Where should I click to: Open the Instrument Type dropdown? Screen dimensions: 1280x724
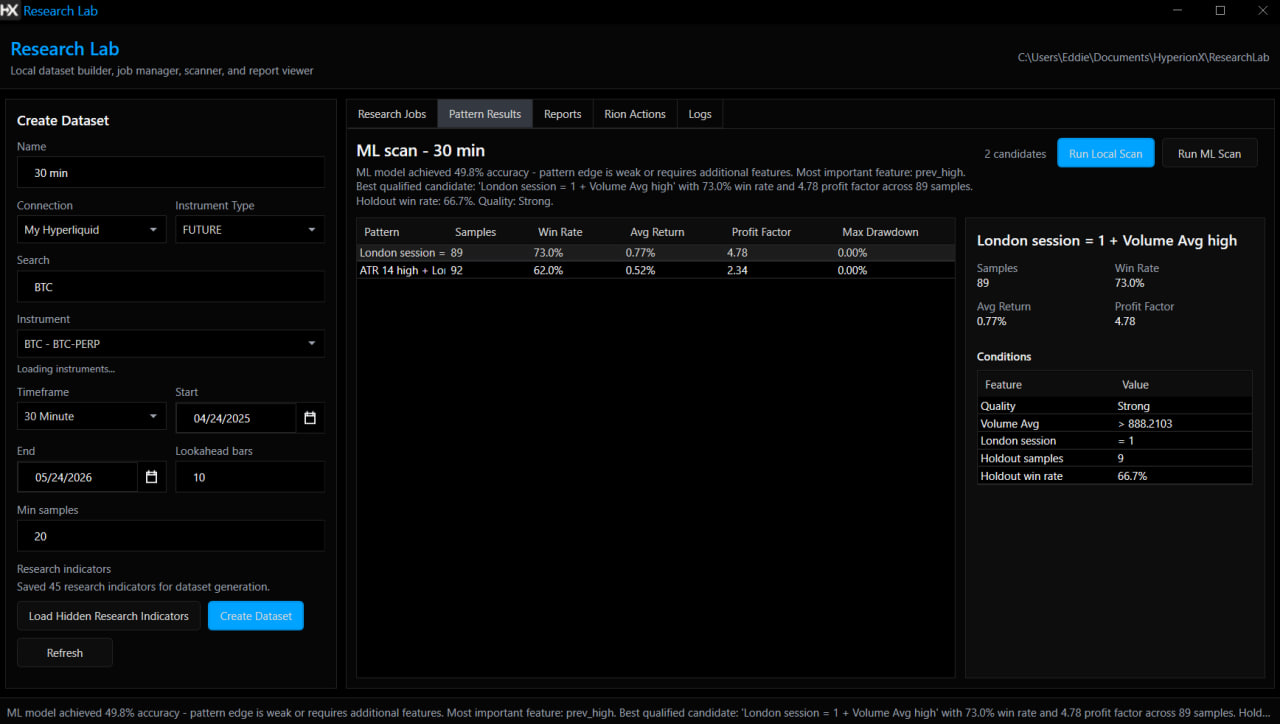pyautogui.click(x=250, y=230)
